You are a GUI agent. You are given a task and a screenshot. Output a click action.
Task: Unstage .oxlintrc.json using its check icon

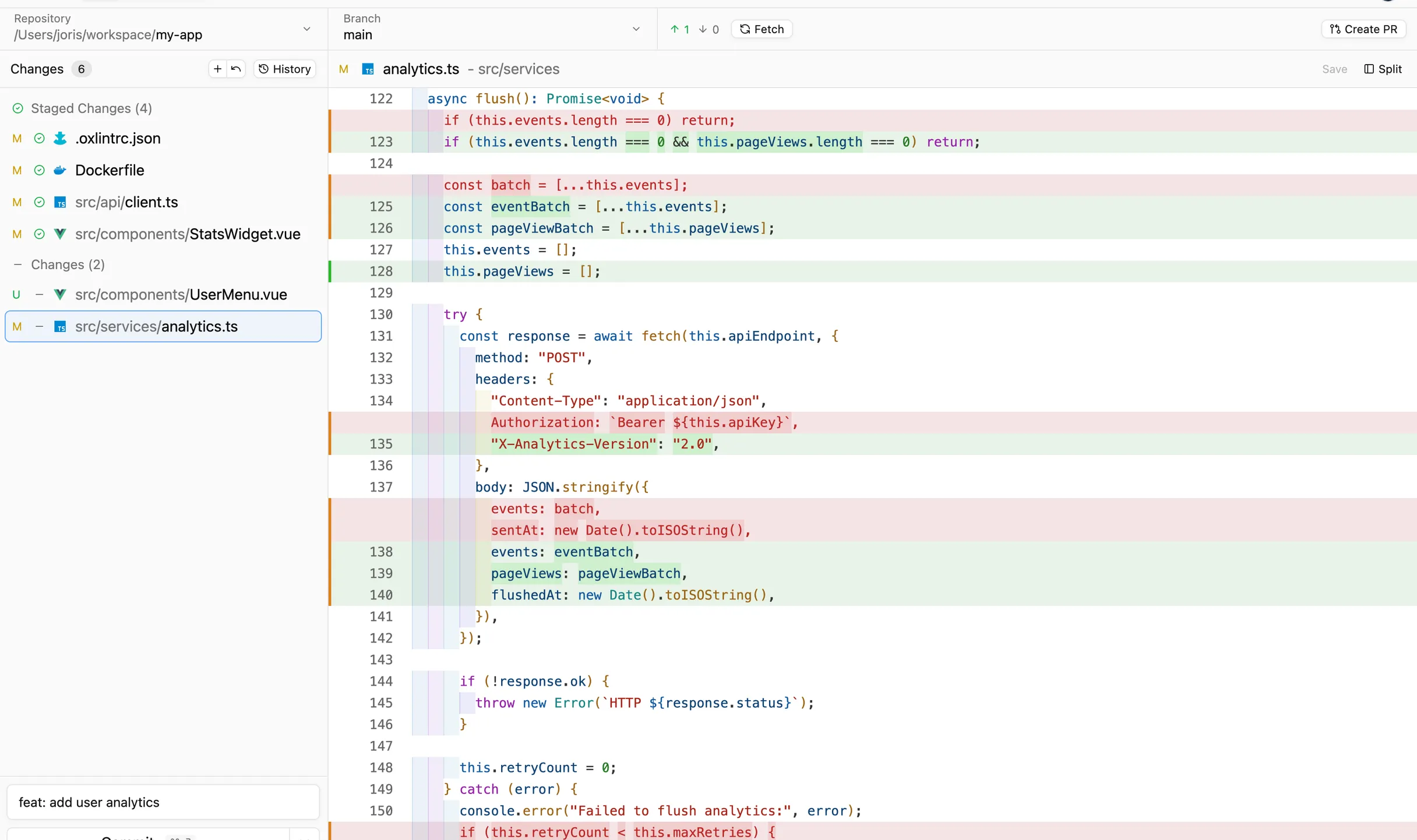(x=39, y=139)
